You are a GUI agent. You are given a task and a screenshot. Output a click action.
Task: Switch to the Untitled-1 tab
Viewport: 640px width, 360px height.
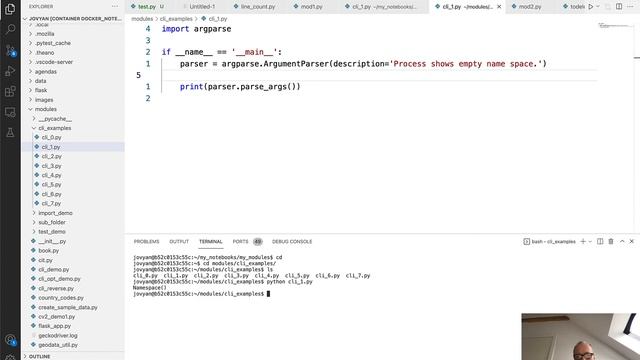pyautogui.click(x=202, y=7)
